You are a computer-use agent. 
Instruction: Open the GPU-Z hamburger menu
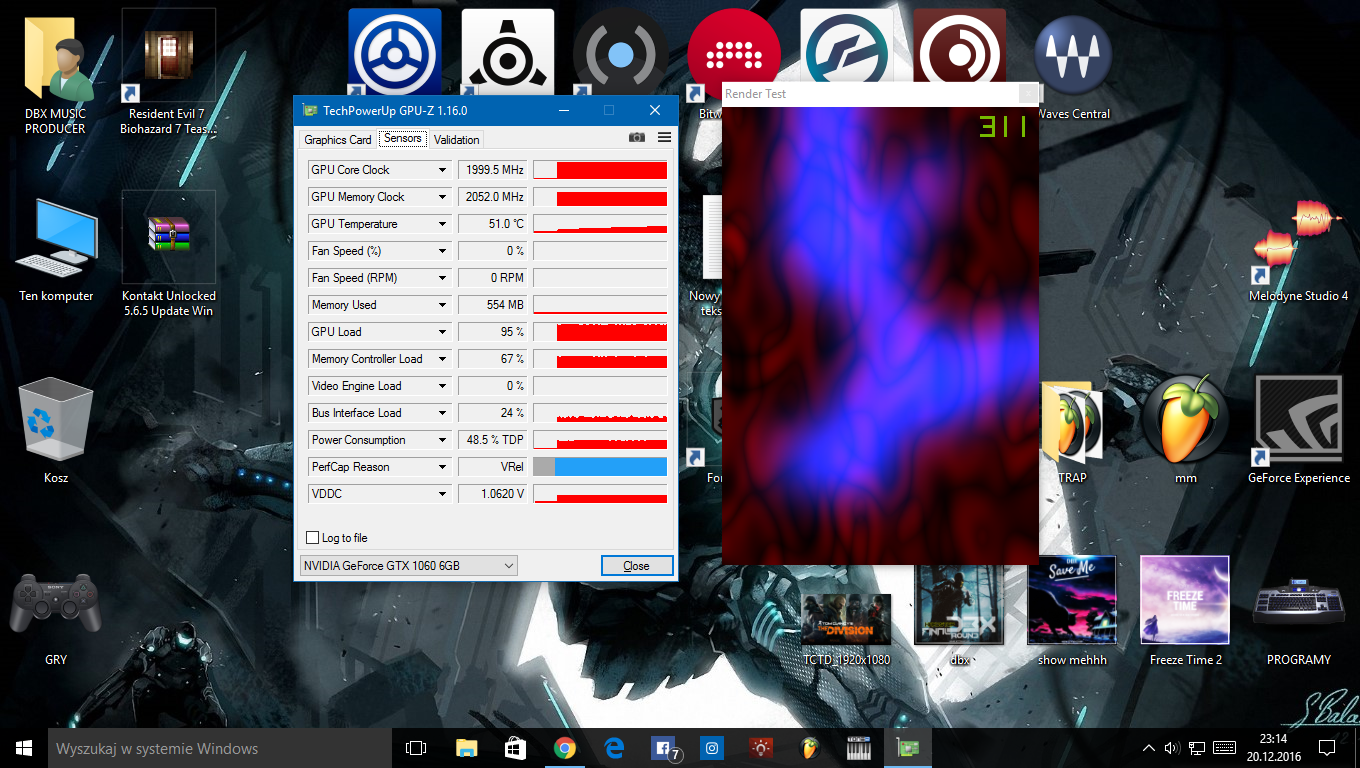[x=665, y=138]
